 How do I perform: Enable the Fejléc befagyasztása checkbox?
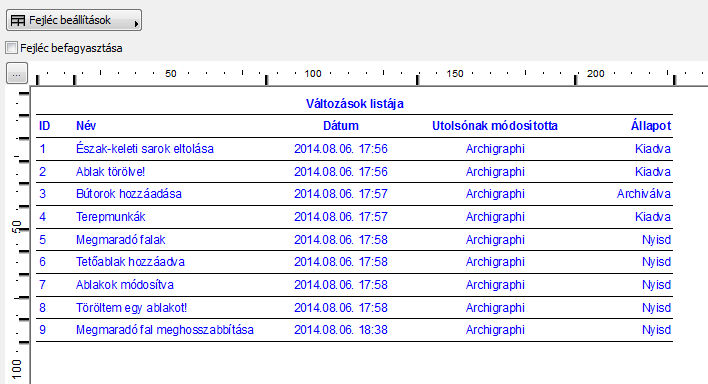pos(11,47)
